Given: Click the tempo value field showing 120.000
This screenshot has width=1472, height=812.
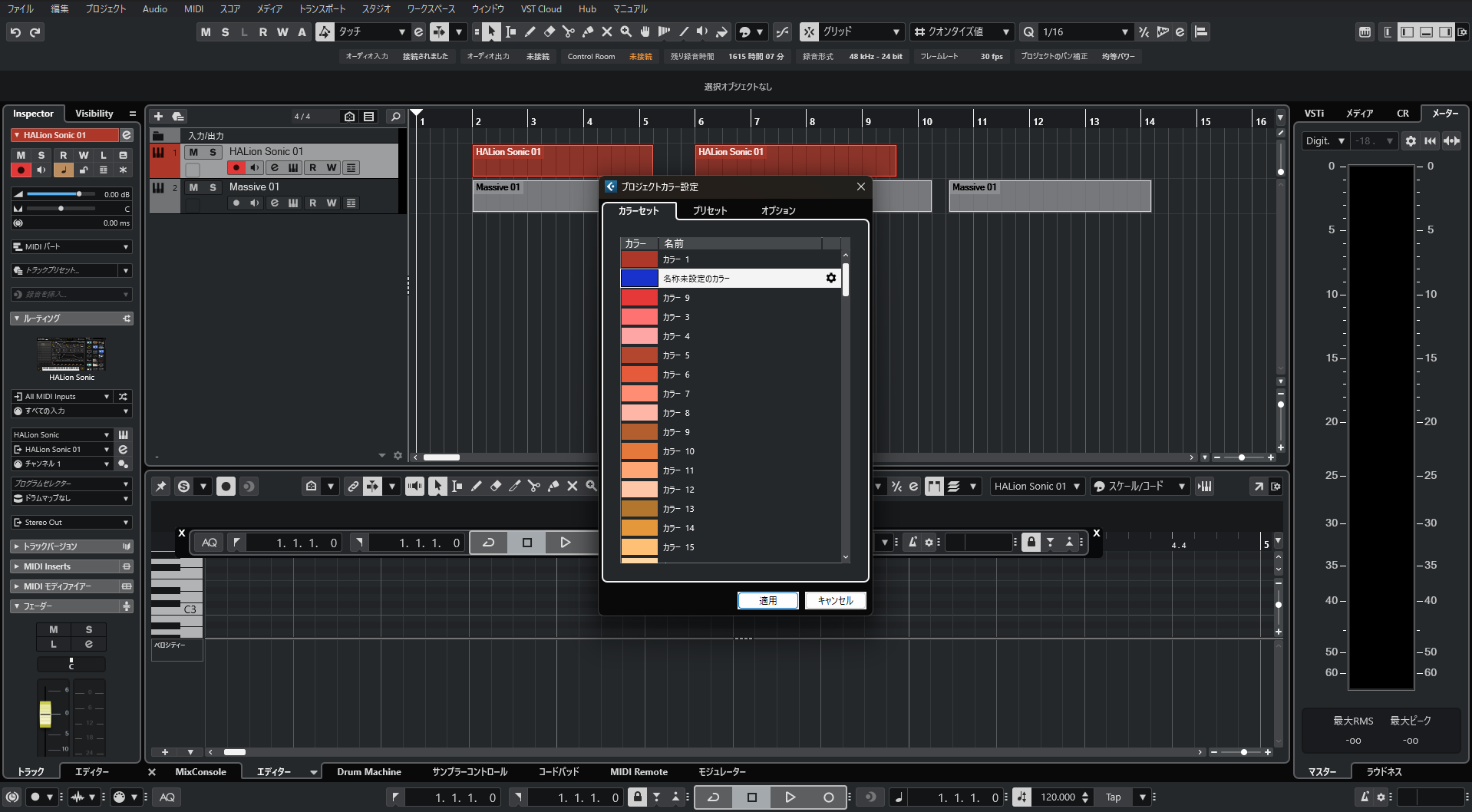Looking at the screenshot, I should [1058, 797].
